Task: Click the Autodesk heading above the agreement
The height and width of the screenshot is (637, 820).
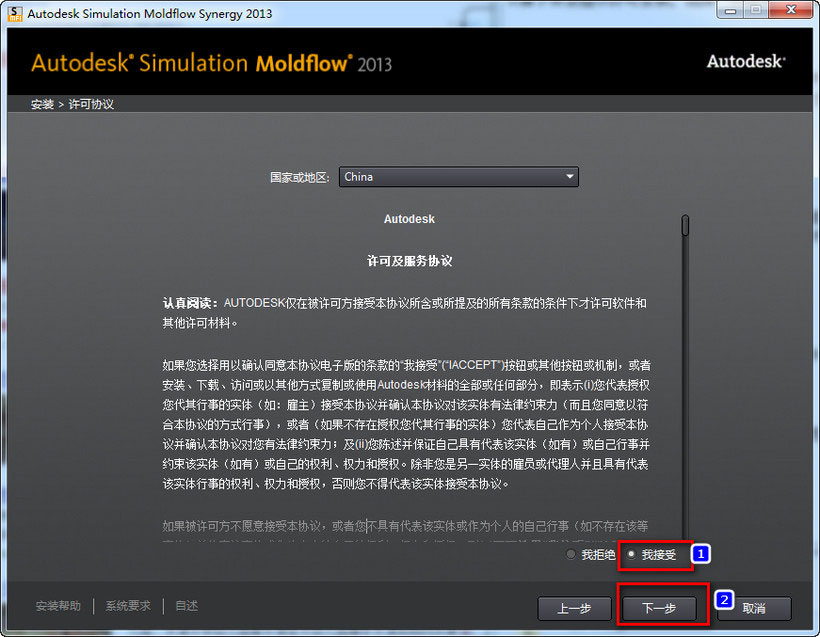Action: [409, 219]
